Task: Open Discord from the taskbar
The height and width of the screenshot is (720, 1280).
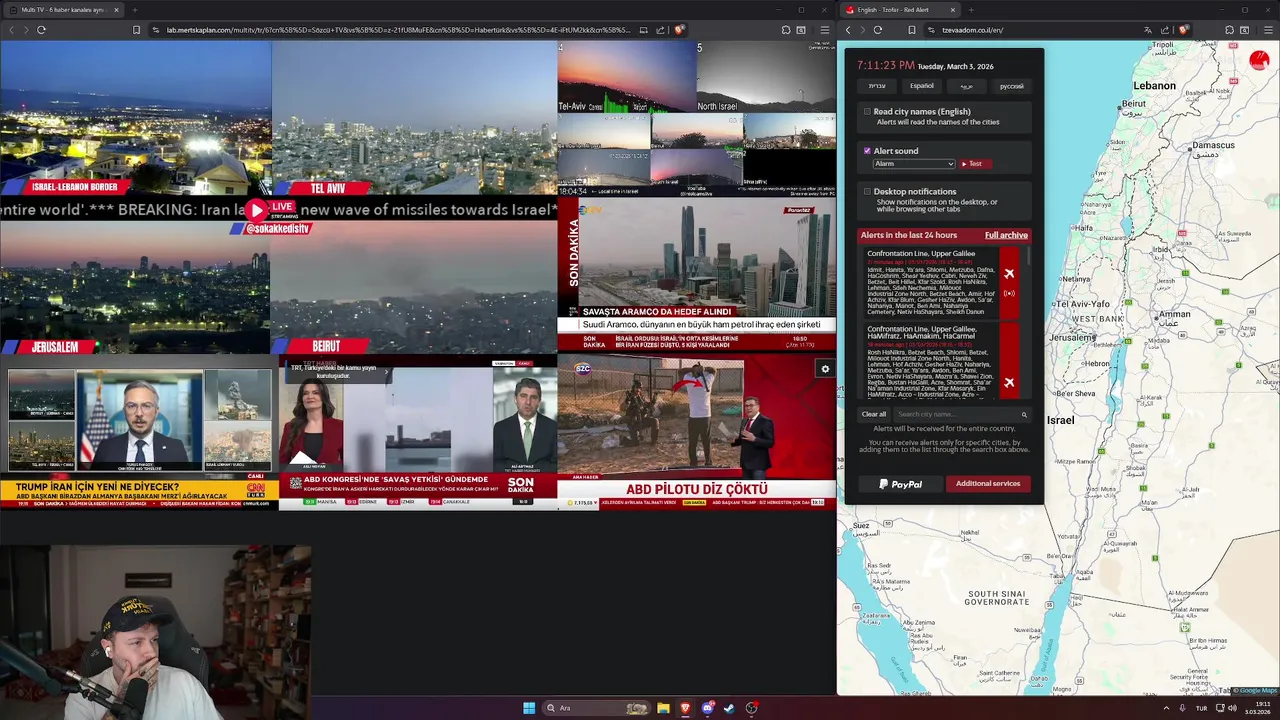Action: [x=707, y=708]
